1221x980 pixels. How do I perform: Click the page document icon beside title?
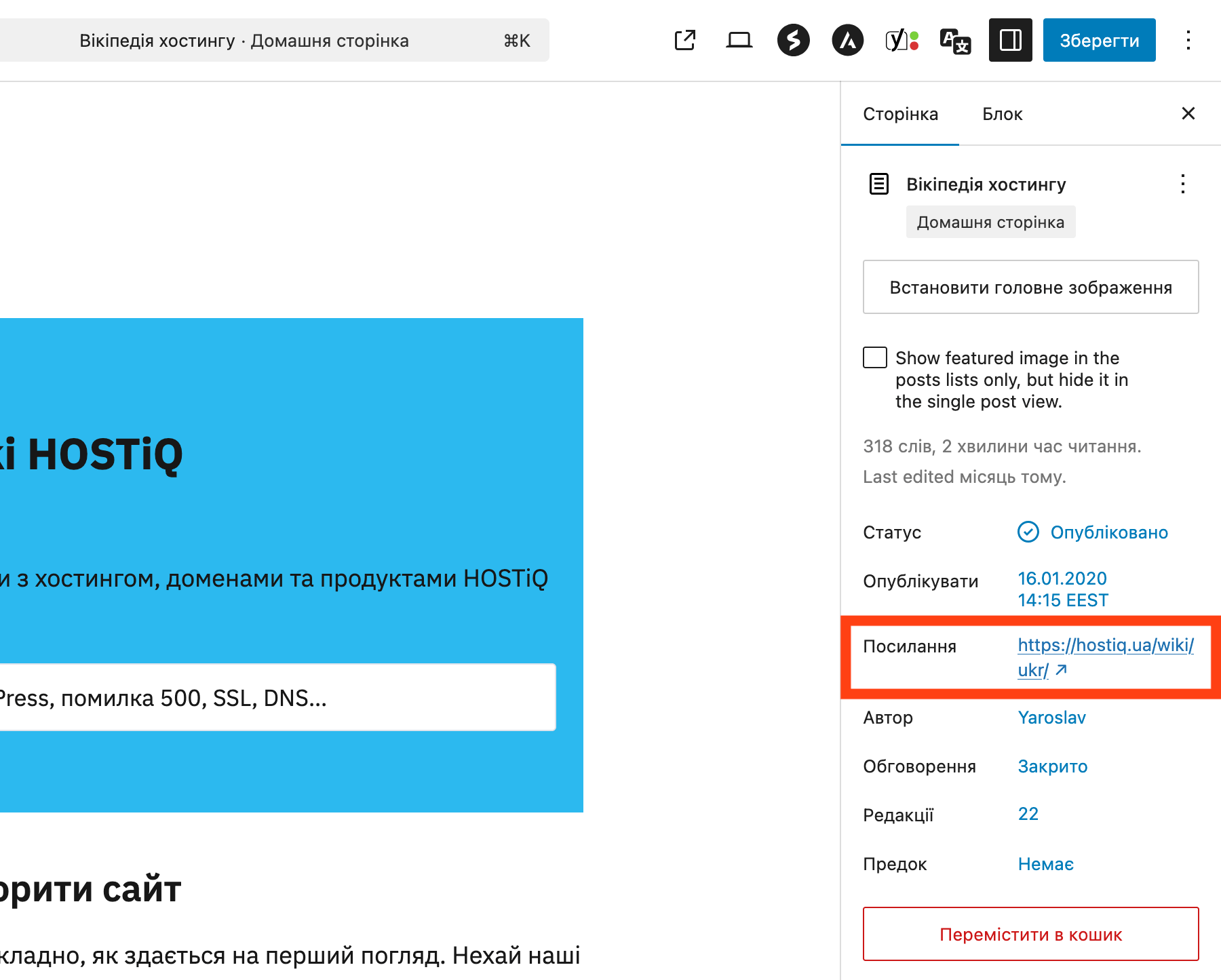click(x=879, y=184)
